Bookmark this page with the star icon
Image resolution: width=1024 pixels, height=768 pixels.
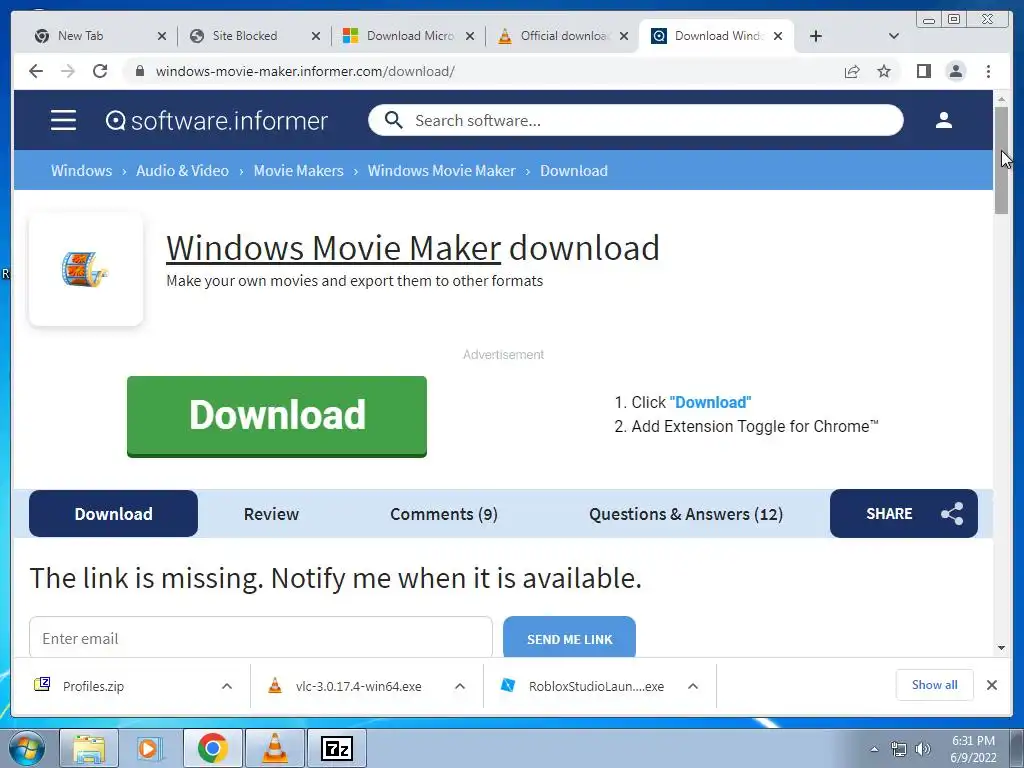884,71
